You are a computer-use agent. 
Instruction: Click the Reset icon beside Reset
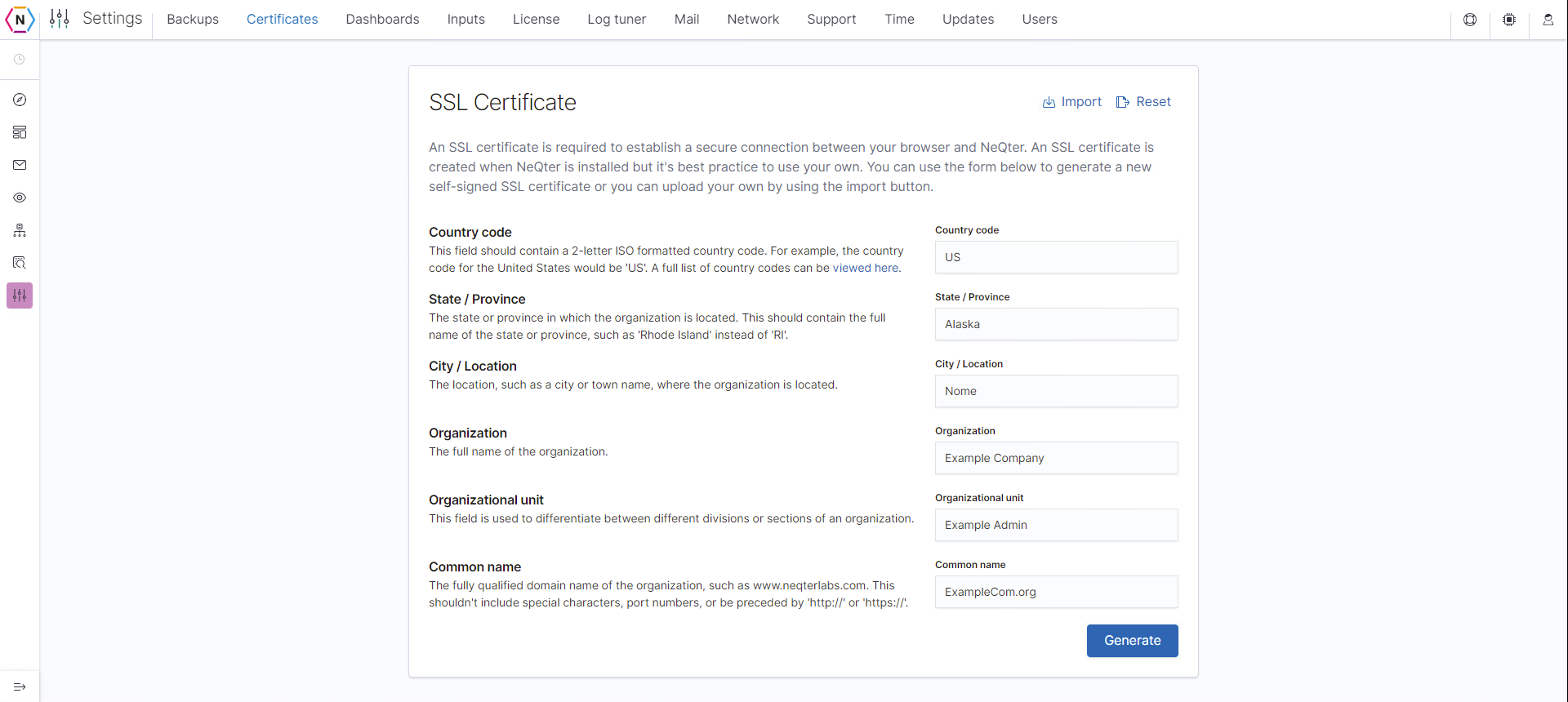point(1123,102)
